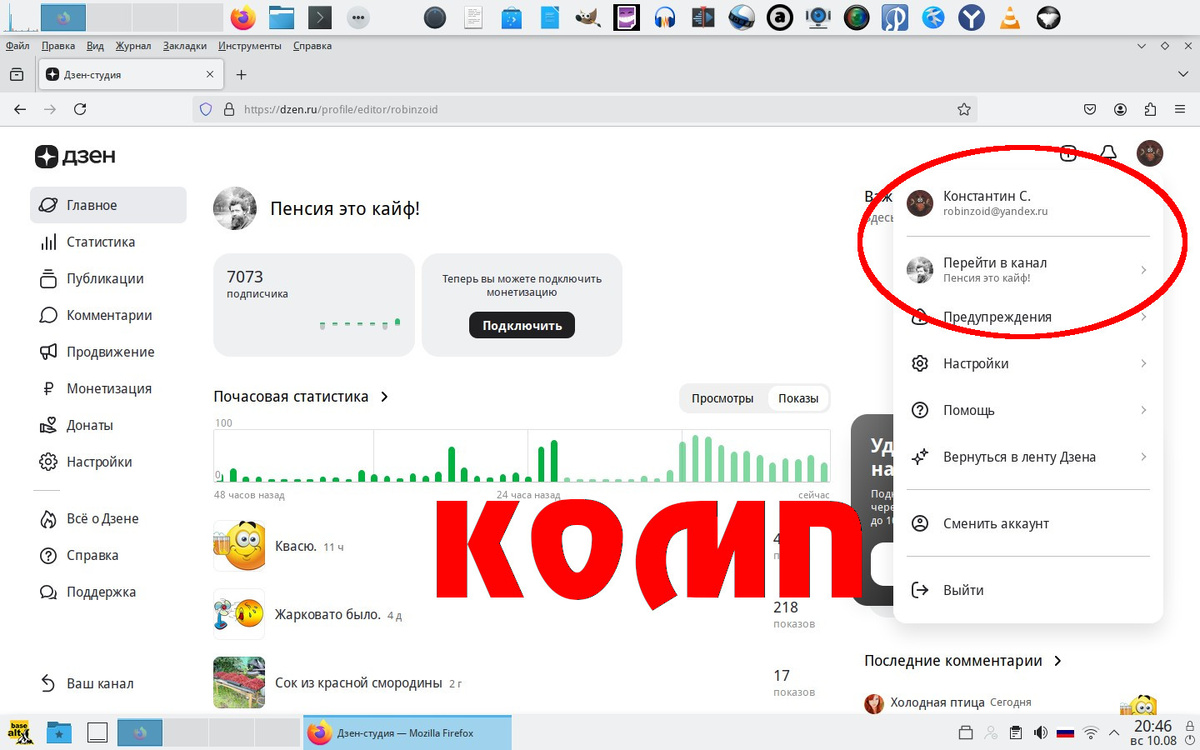Open Главное in the sidebar

pos(108,205)
